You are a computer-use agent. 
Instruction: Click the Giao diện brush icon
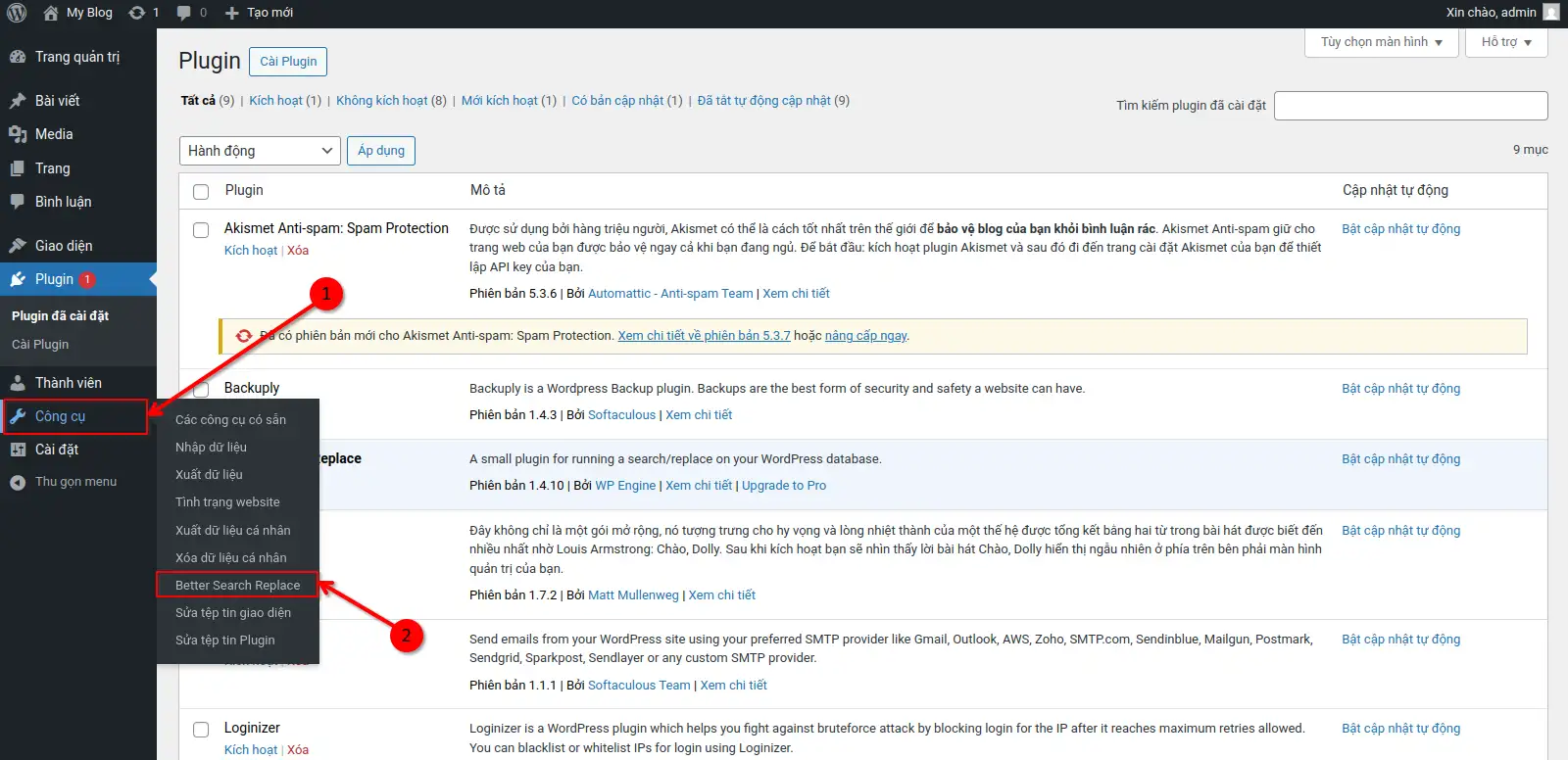(18, 246)
